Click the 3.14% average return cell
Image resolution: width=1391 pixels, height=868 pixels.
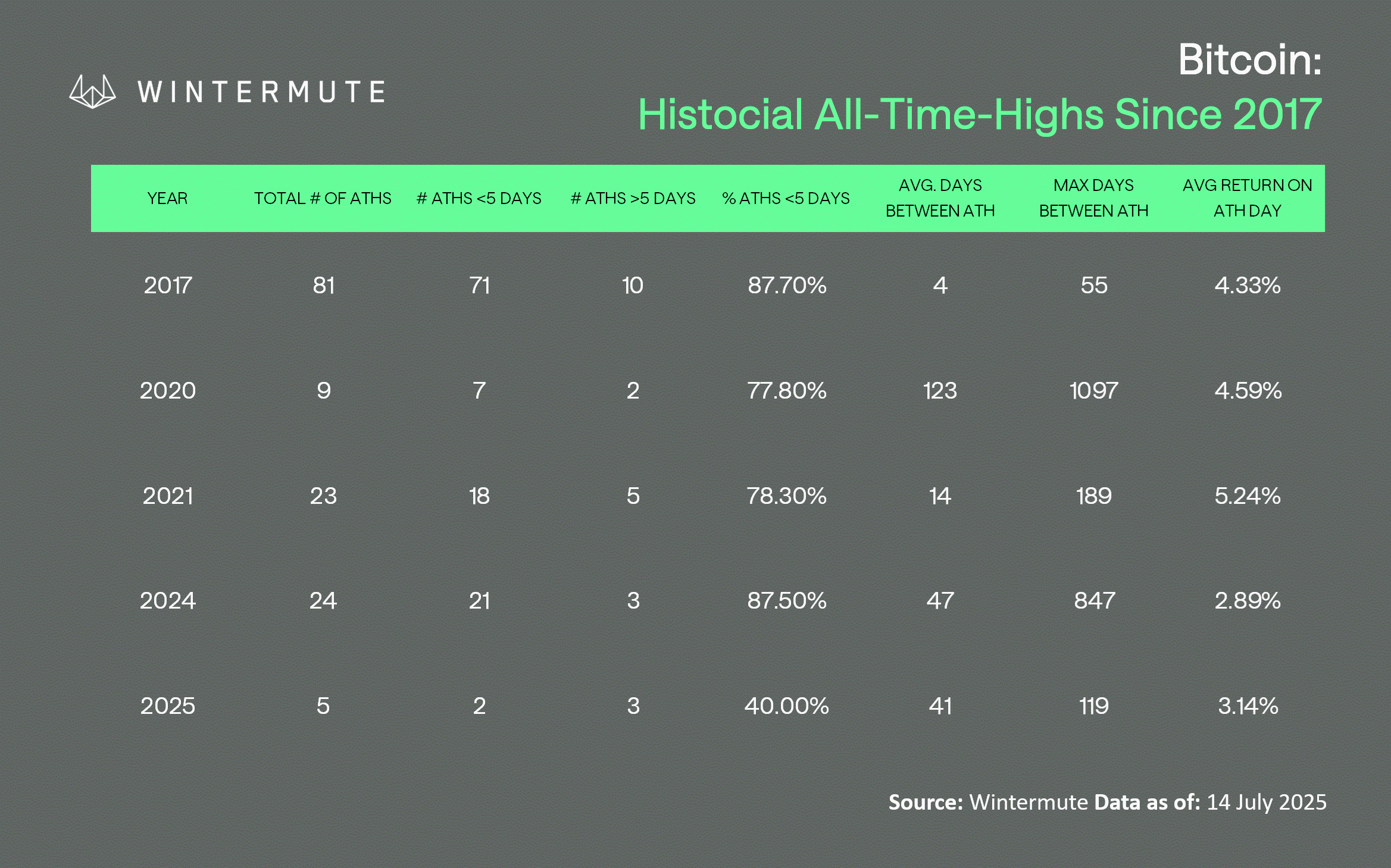click(x=1248, y=706)
